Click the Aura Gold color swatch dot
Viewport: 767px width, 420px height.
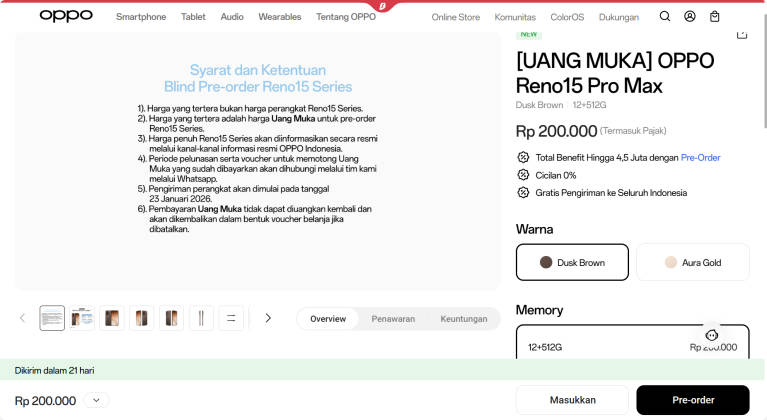tap(671, 262)
